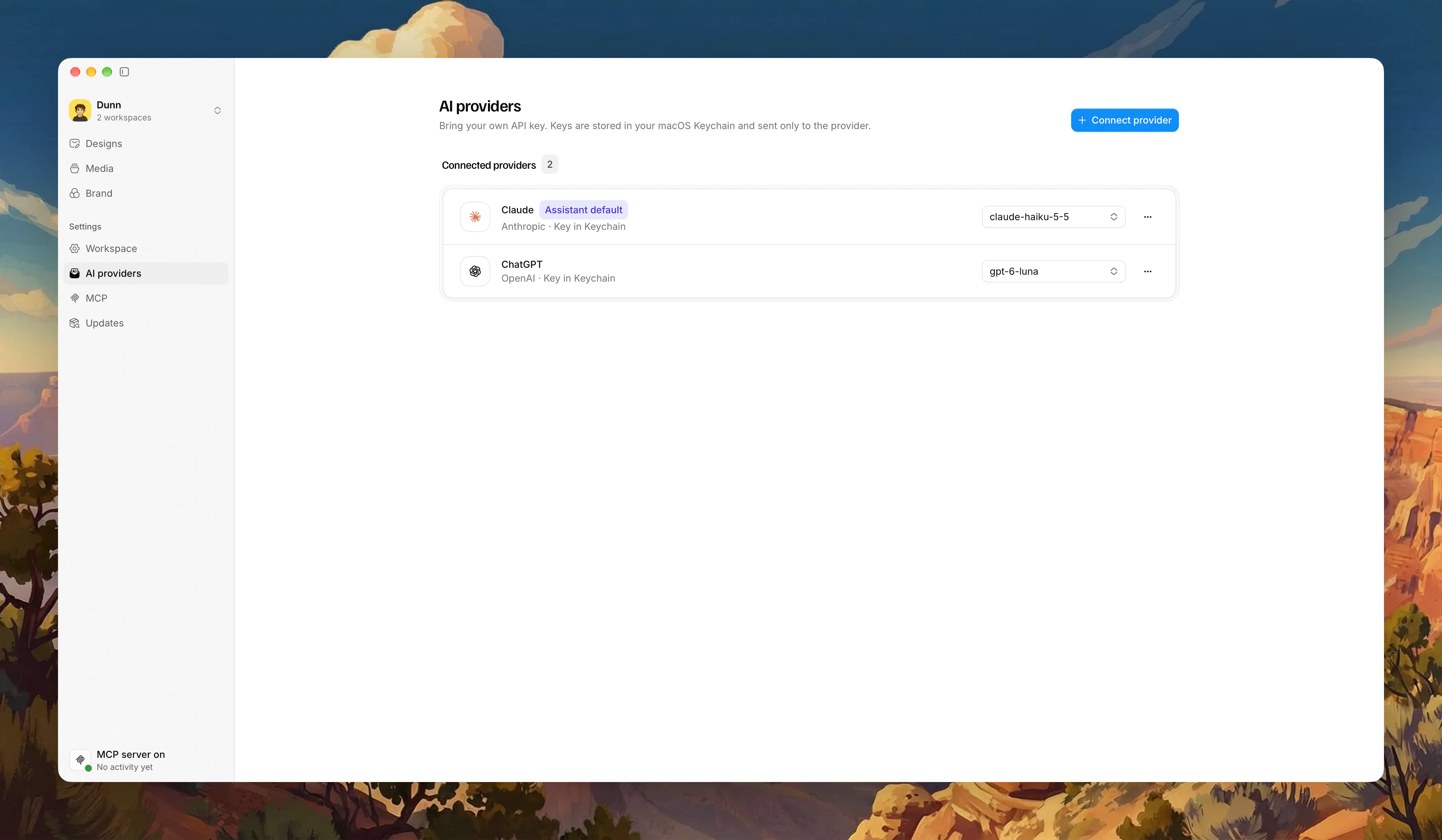
Task: Open Workspace settings
Action: pyautogui.click(x=146, y=248)
